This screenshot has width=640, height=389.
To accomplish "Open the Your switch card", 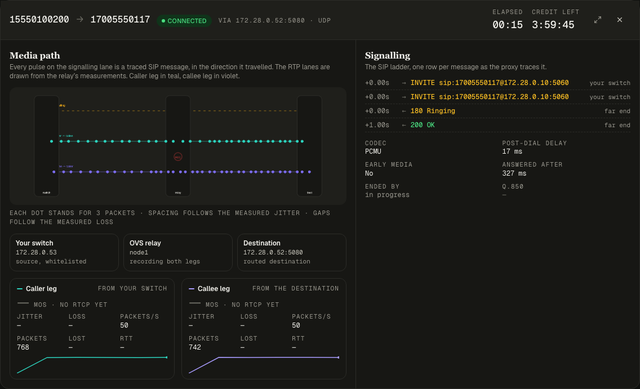I will (x=64, y=252).
